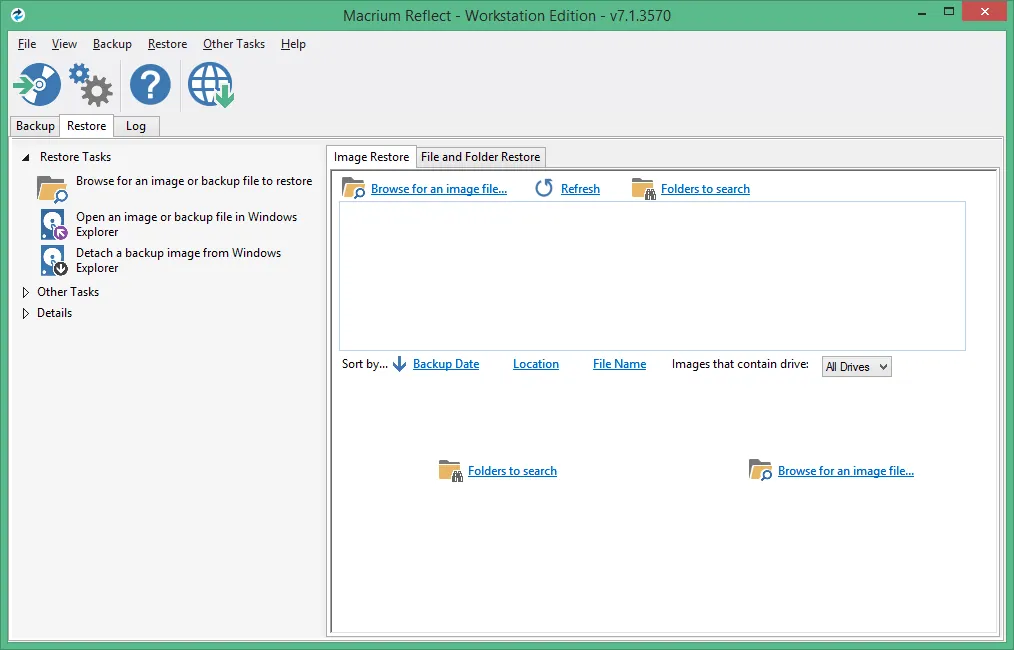This screenshot has width=1014, height=650.
Task: Collapse the Restore Tasks section
Action: pyautogui.click(x=26, y=157)
